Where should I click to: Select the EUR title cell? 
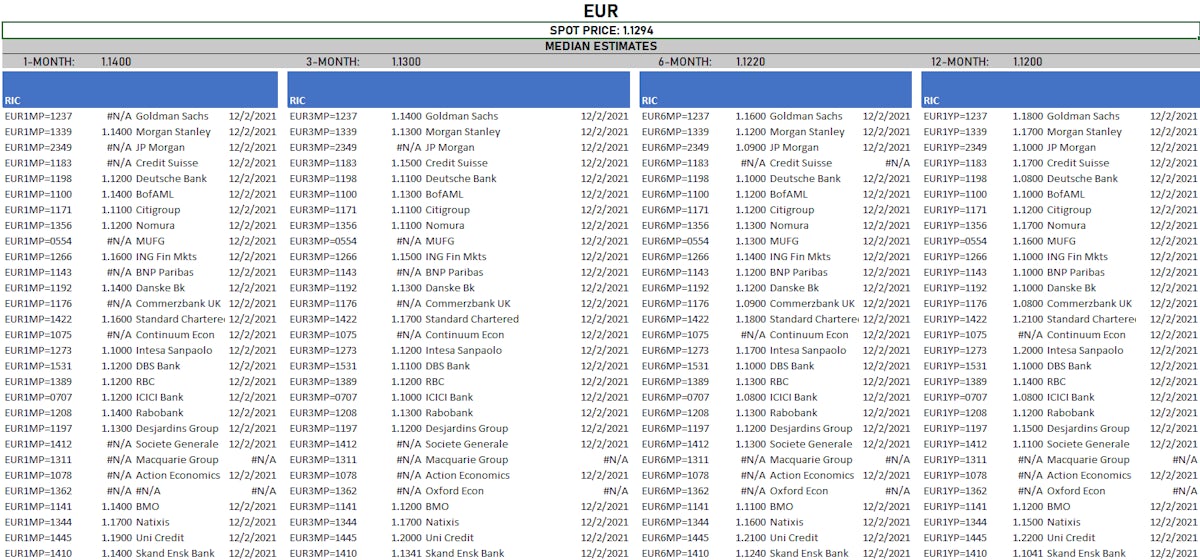coord(600,11)
